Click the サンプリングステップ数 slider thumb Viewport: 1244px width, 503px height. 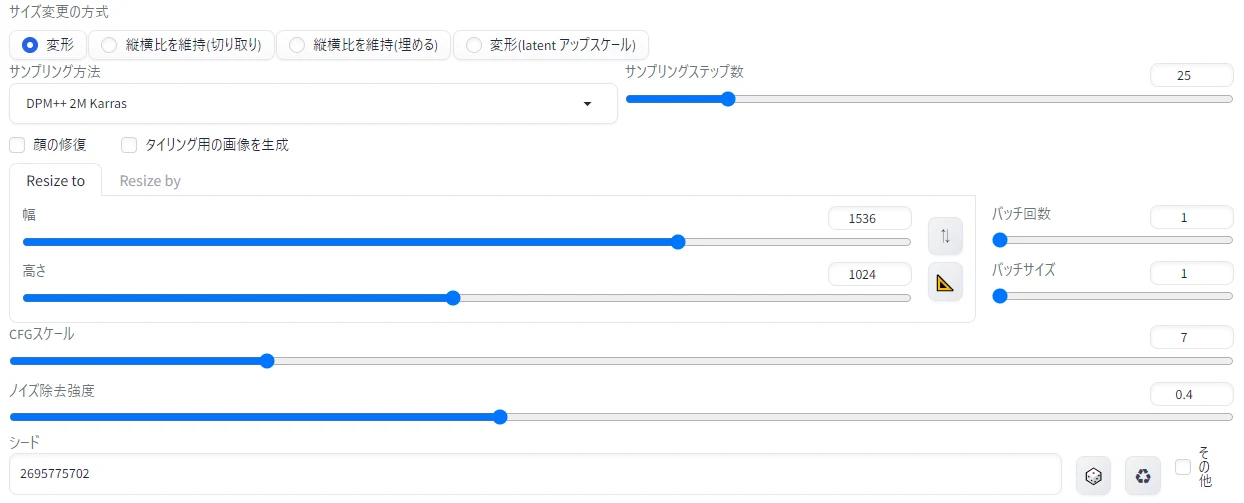point(728,99)
